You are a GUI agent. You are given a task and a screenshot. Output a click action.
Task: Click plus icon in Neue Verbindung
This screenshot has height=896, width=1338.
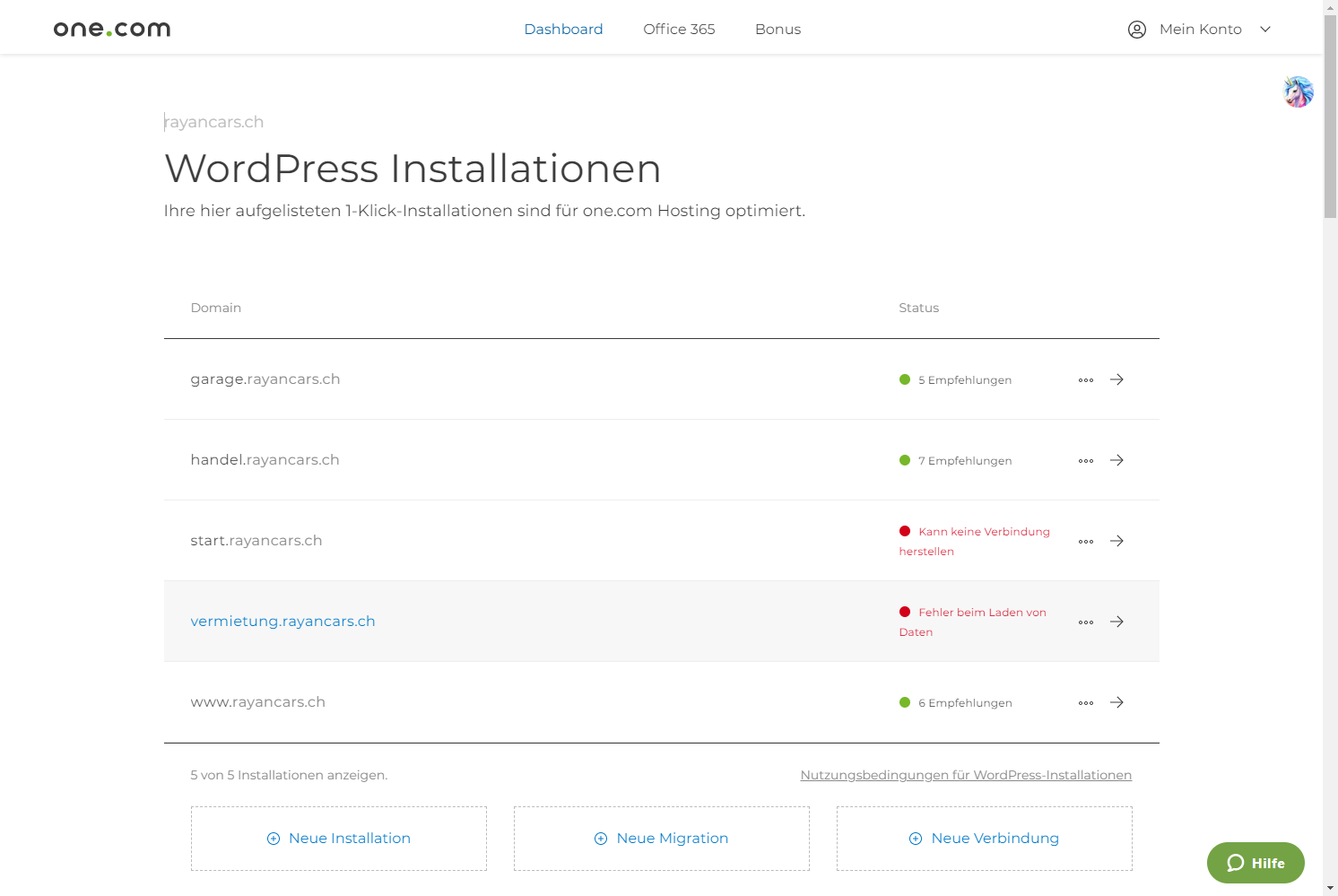point(916,839)
